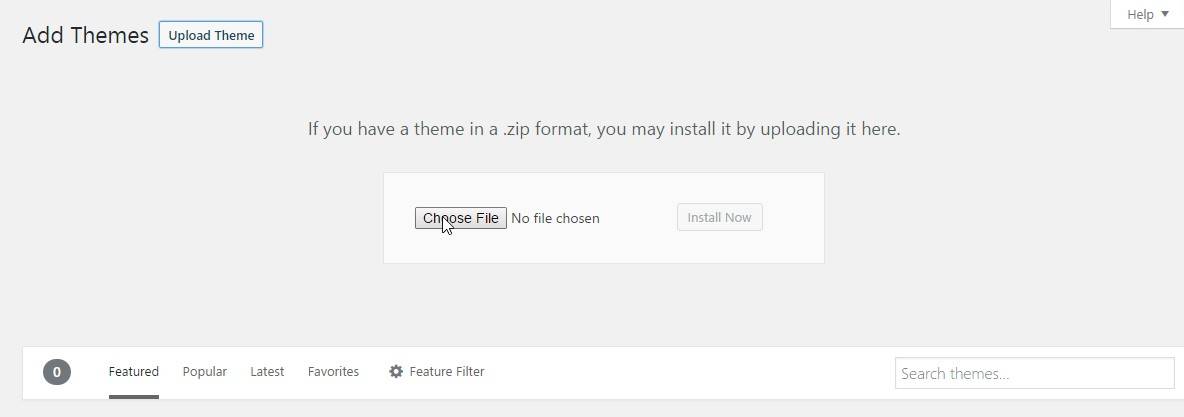Click the Feature Filter text label

(x=447, y=372)
